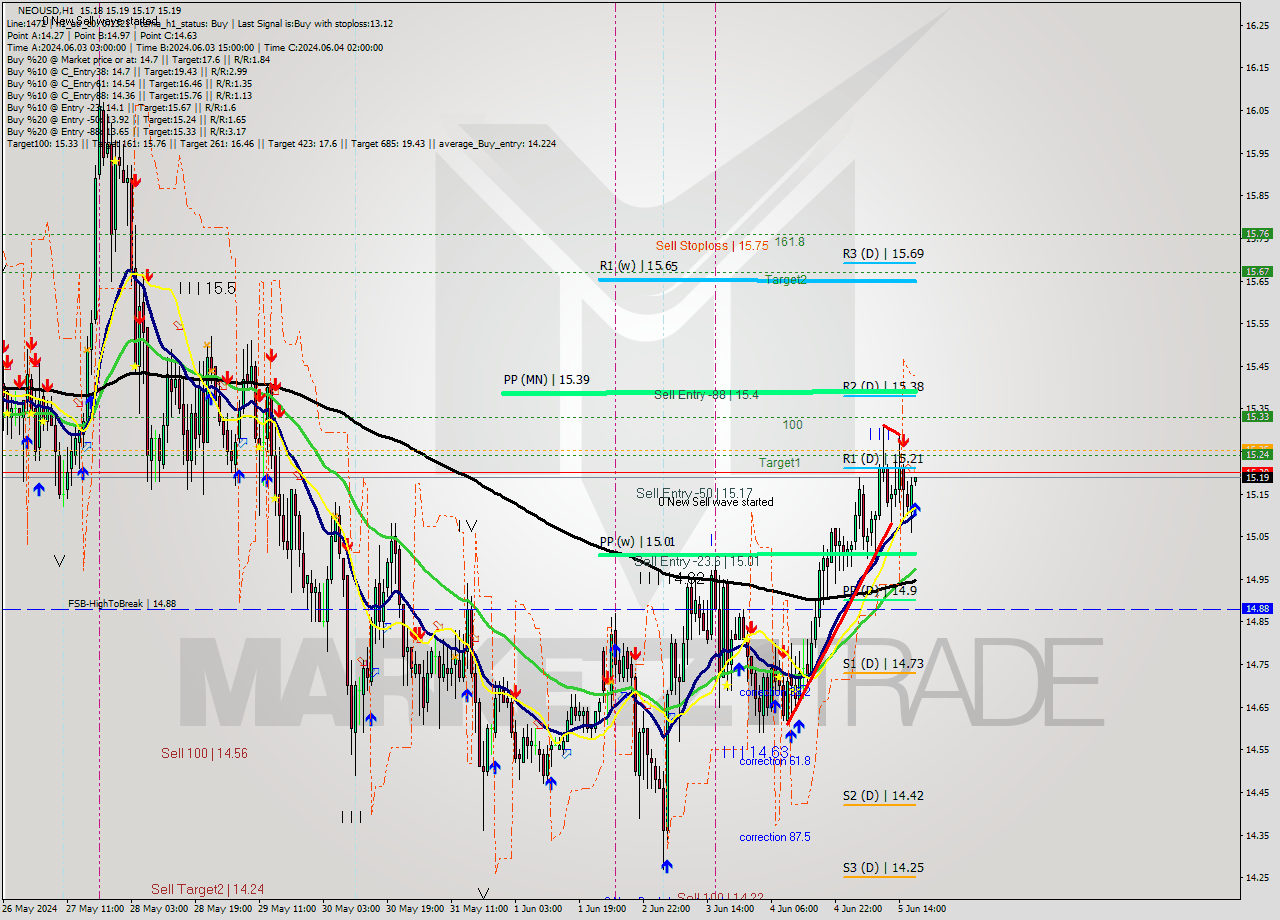Click the 'correction 61.8' label
This screenshot has height=920, width=1280.
pos(775,761)
